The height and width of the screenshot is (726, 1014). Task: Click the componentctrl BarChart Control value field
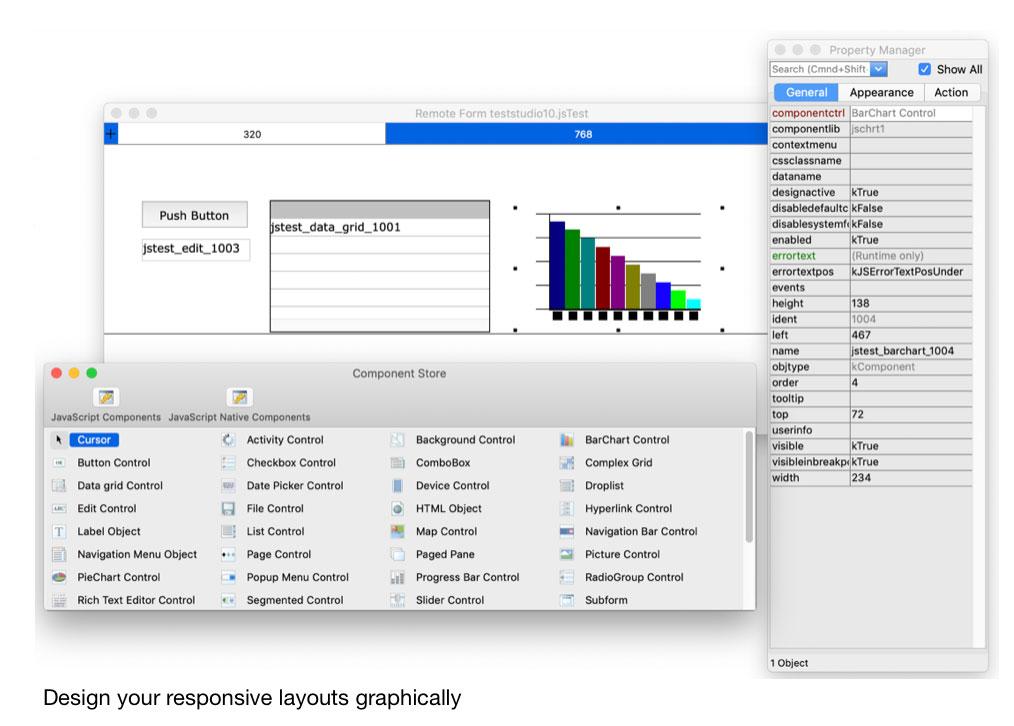pyautogui.click(x=910, y=113)
